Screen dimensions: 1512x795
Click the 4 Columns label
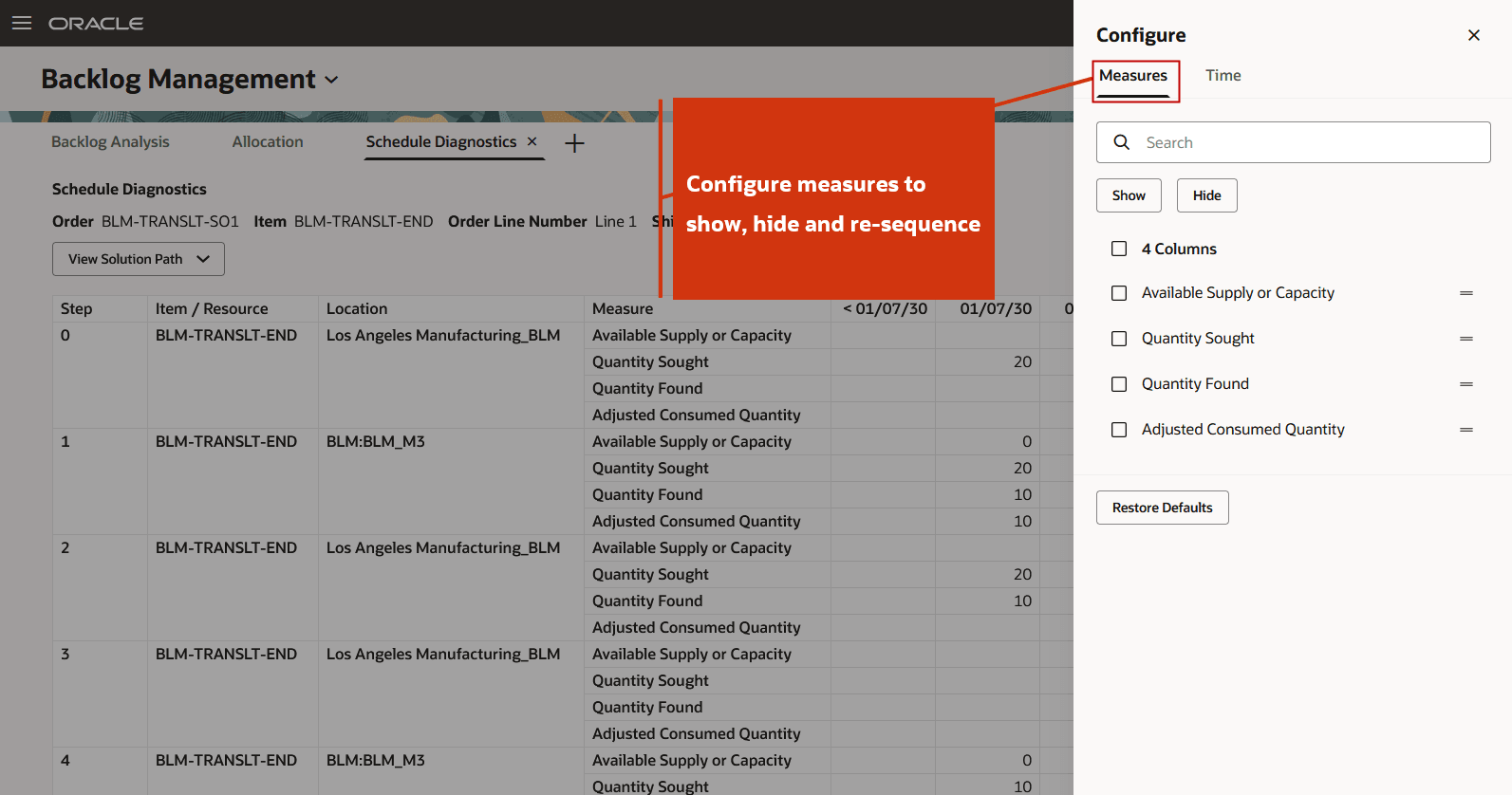coord(1179,249)
